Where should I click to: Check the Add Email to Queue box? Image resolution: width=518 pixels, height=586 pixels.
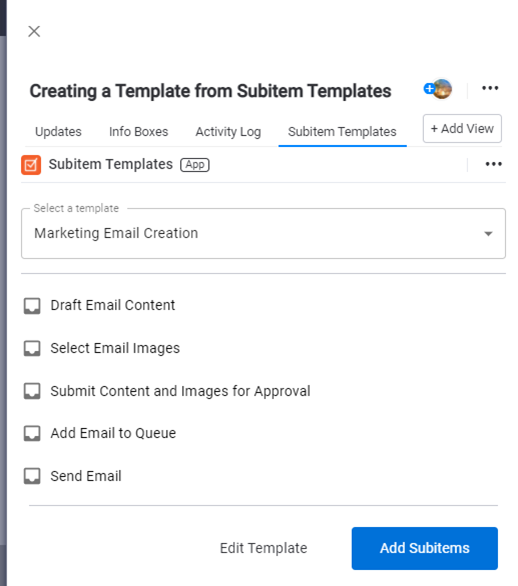point(32,434)
